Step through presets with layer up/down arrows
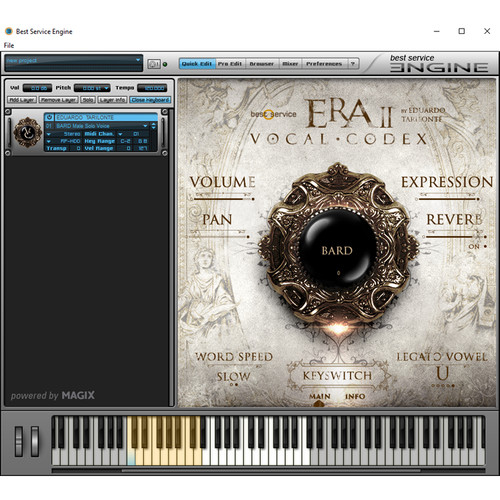The image size is (500, 500). coord(154,126)
